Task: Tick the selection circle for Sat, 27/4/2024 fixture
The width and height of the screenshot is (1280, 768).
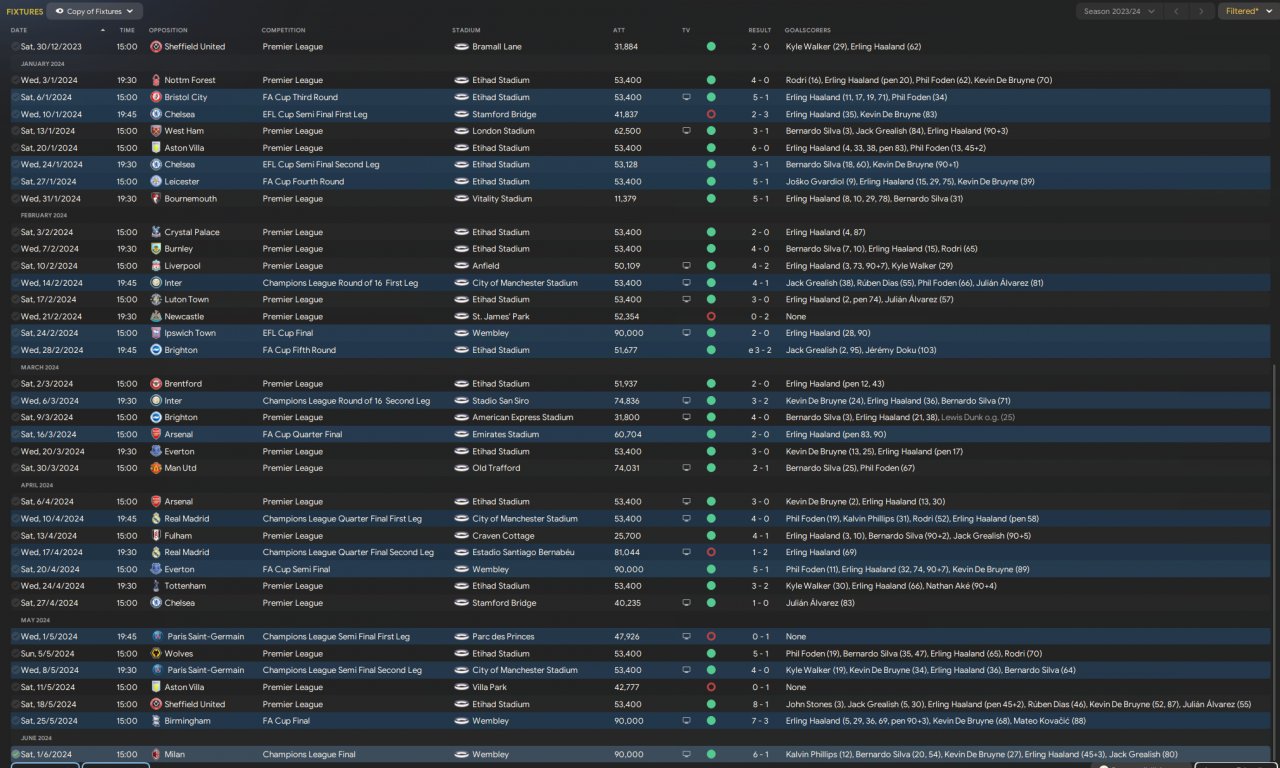Action: coord(15,603)
